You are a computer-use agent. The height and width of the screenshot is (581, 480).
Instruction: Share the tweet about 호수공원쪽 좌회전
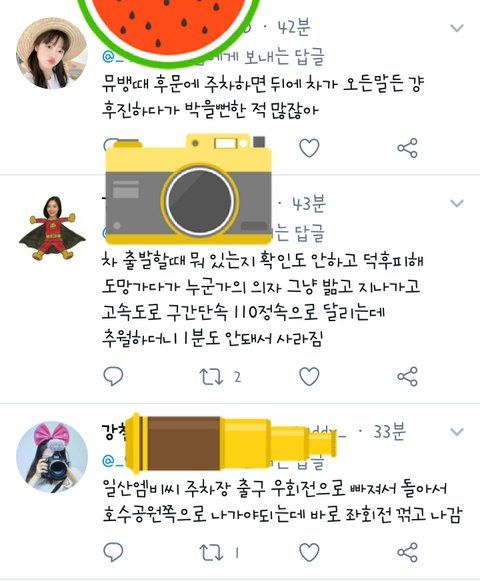point(407,552)
